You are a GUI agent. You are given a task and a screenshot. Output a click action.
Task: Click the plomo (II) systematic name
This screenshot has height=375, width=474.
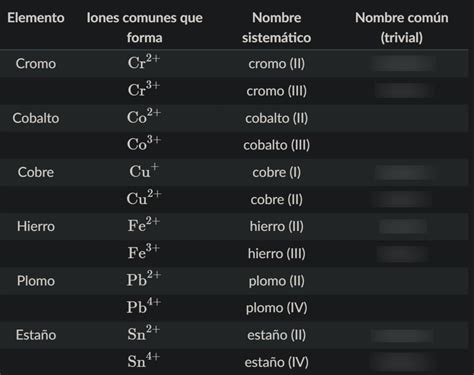[x=276, y=281]
